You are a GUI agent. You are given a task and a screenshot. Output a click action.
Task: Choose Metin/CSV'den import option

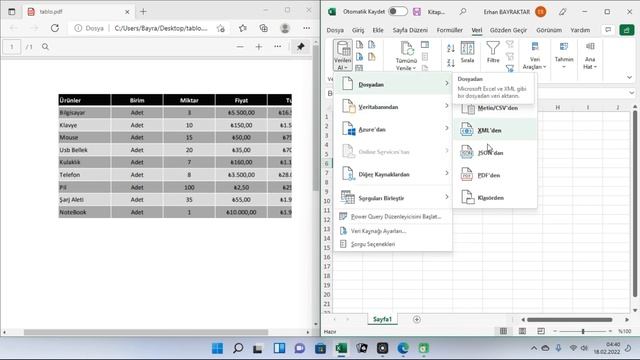(495, 108)
